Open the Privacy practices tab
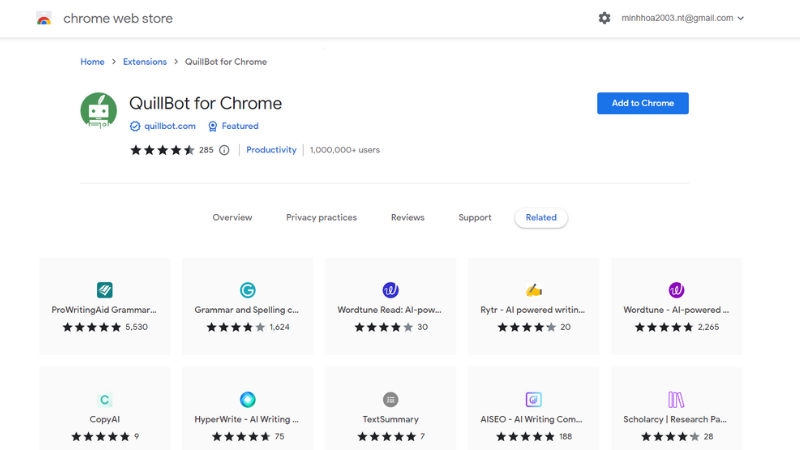The height and width of the screenshot is (450, 800). coord(321,217)
